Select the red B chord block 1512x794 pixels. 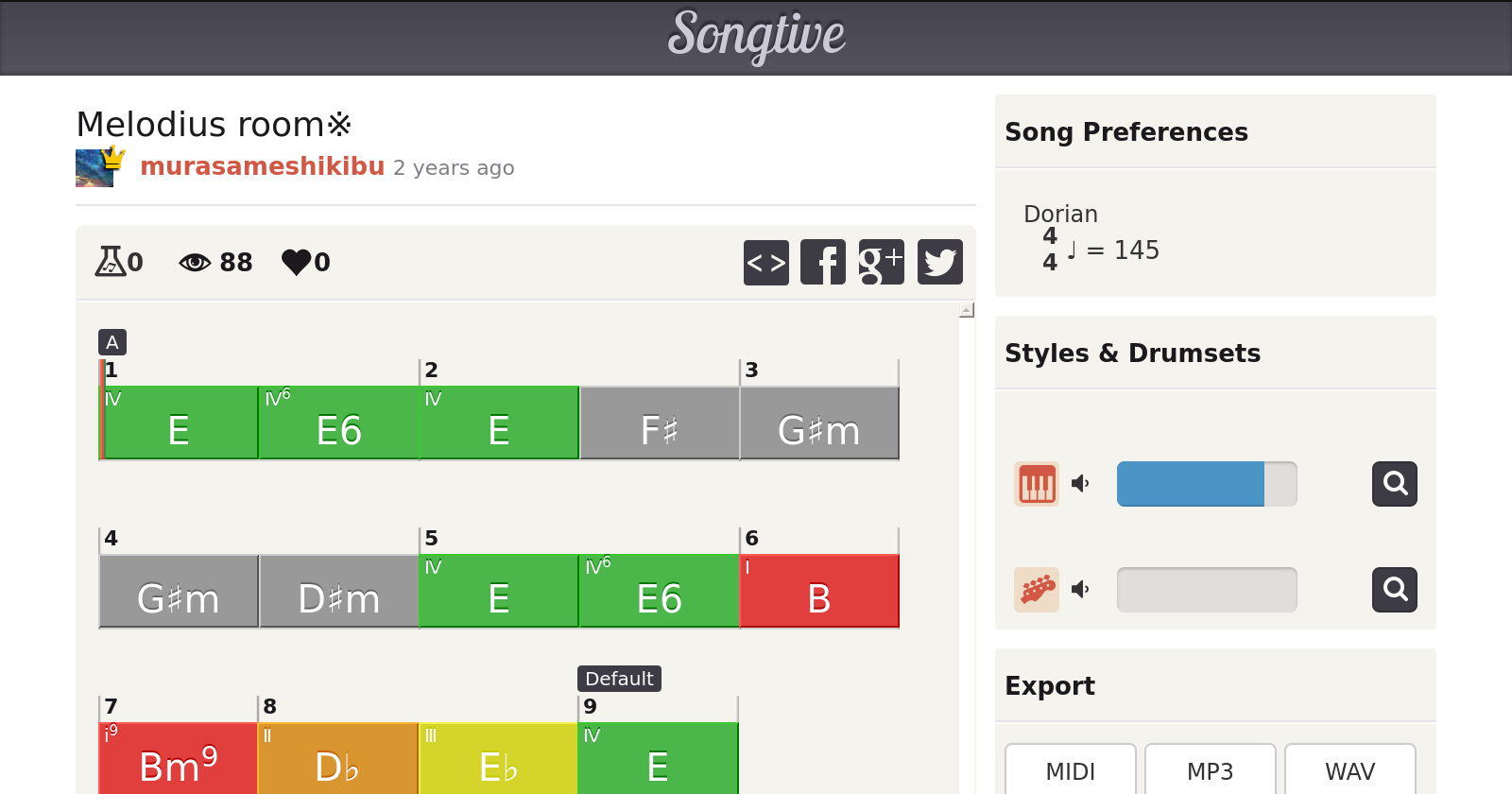pyautogui.click(x=818, y=591)
